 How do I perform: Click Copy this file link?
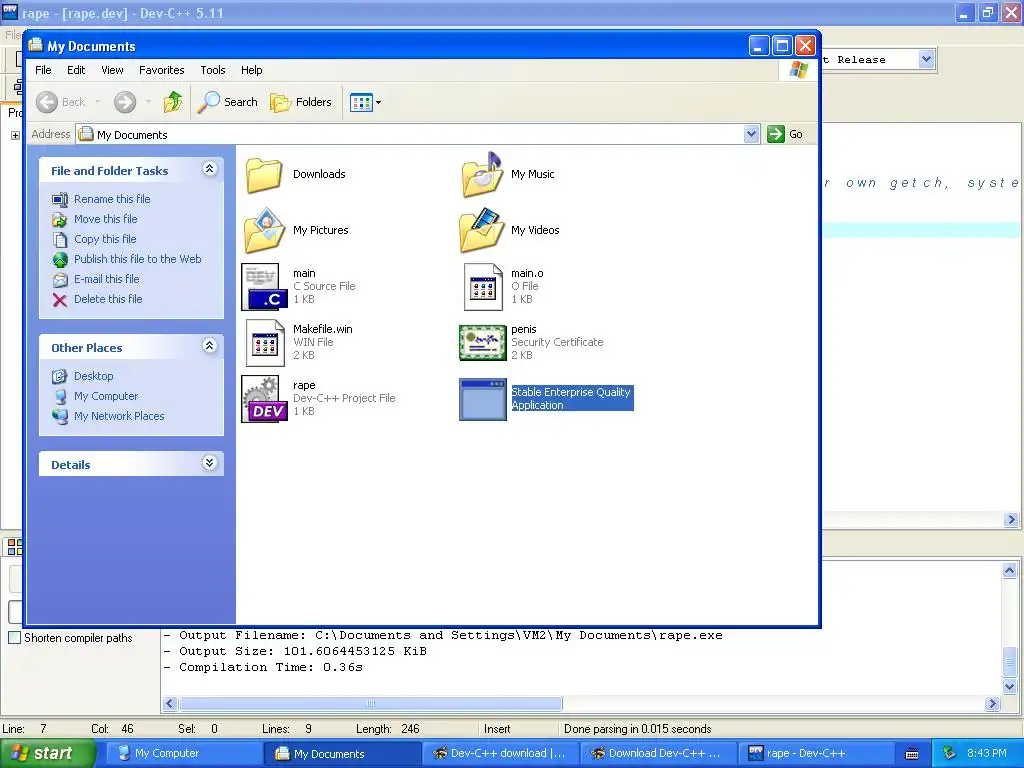click(x=104, y=239)
